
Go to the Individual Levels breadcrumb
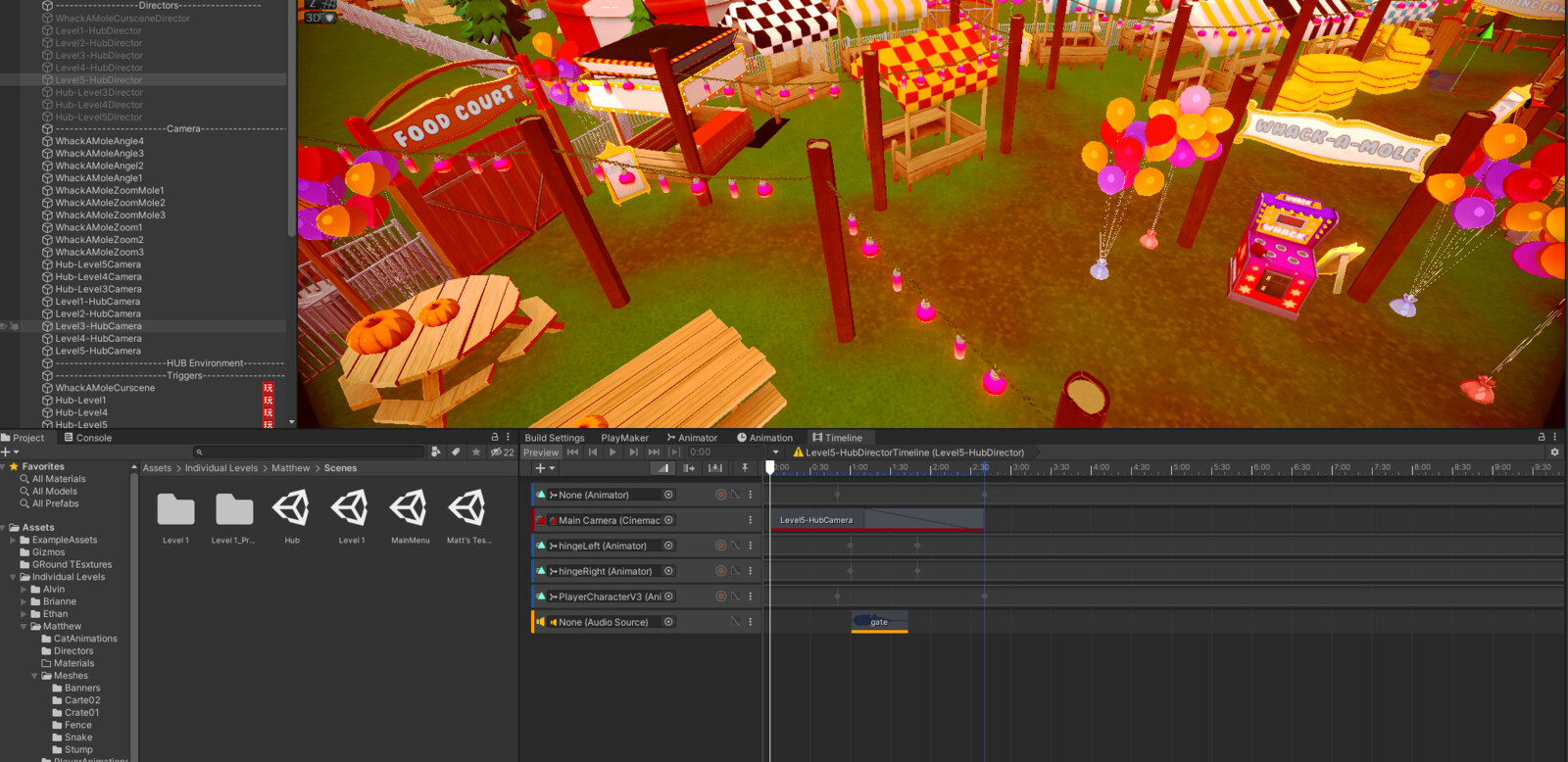pyautogui.click(x=221, y=468)
